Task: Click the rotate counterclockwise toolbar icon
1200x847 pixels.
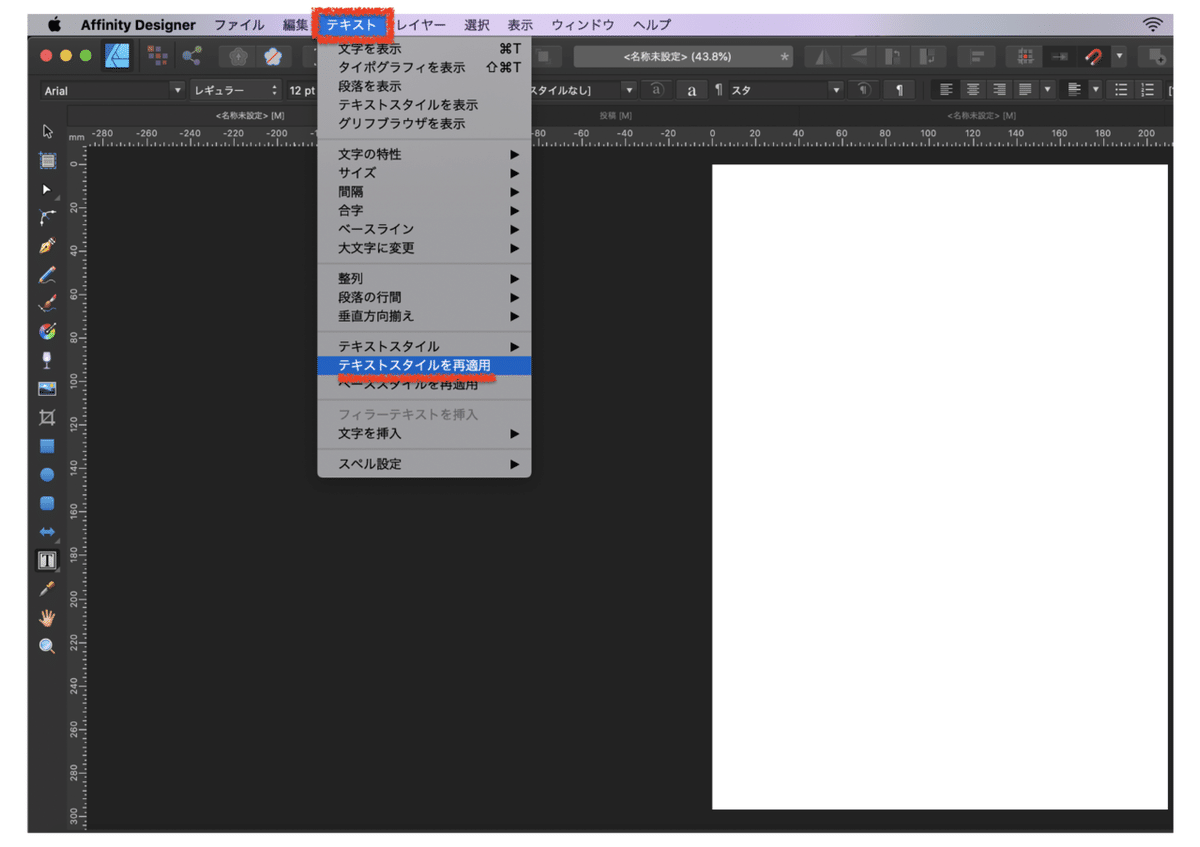Action: 895,57
